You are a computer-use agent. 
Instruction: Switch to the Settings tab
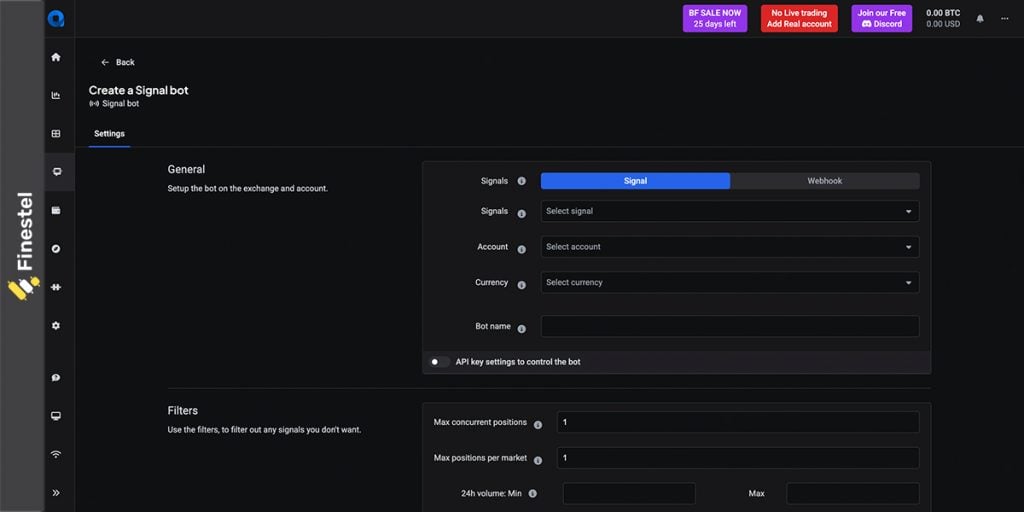click(109, 134)
